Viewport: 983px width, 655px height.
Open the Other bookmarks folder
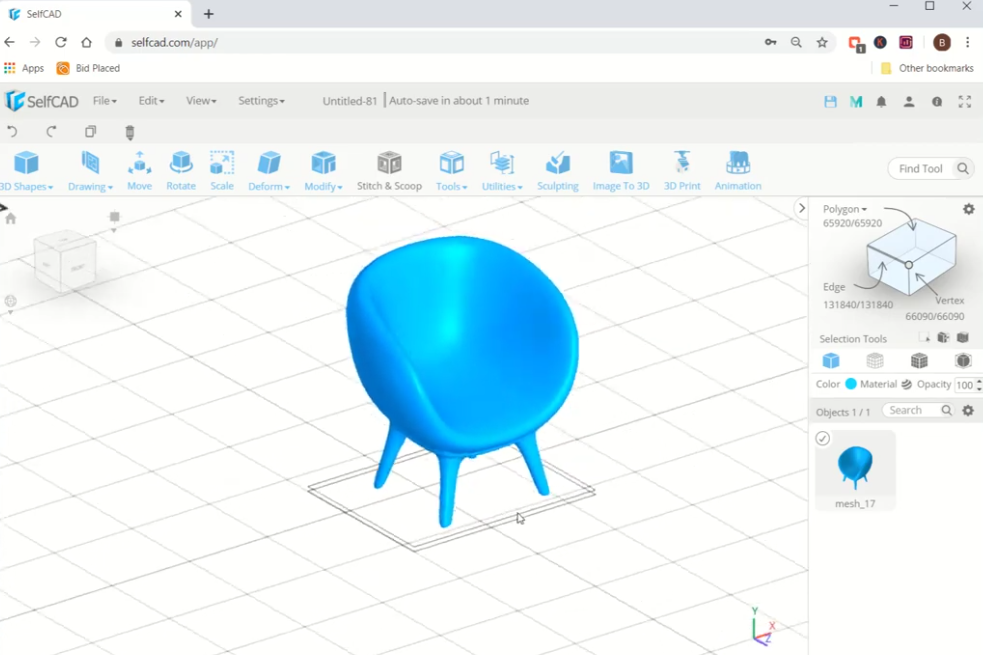[927, 68]
